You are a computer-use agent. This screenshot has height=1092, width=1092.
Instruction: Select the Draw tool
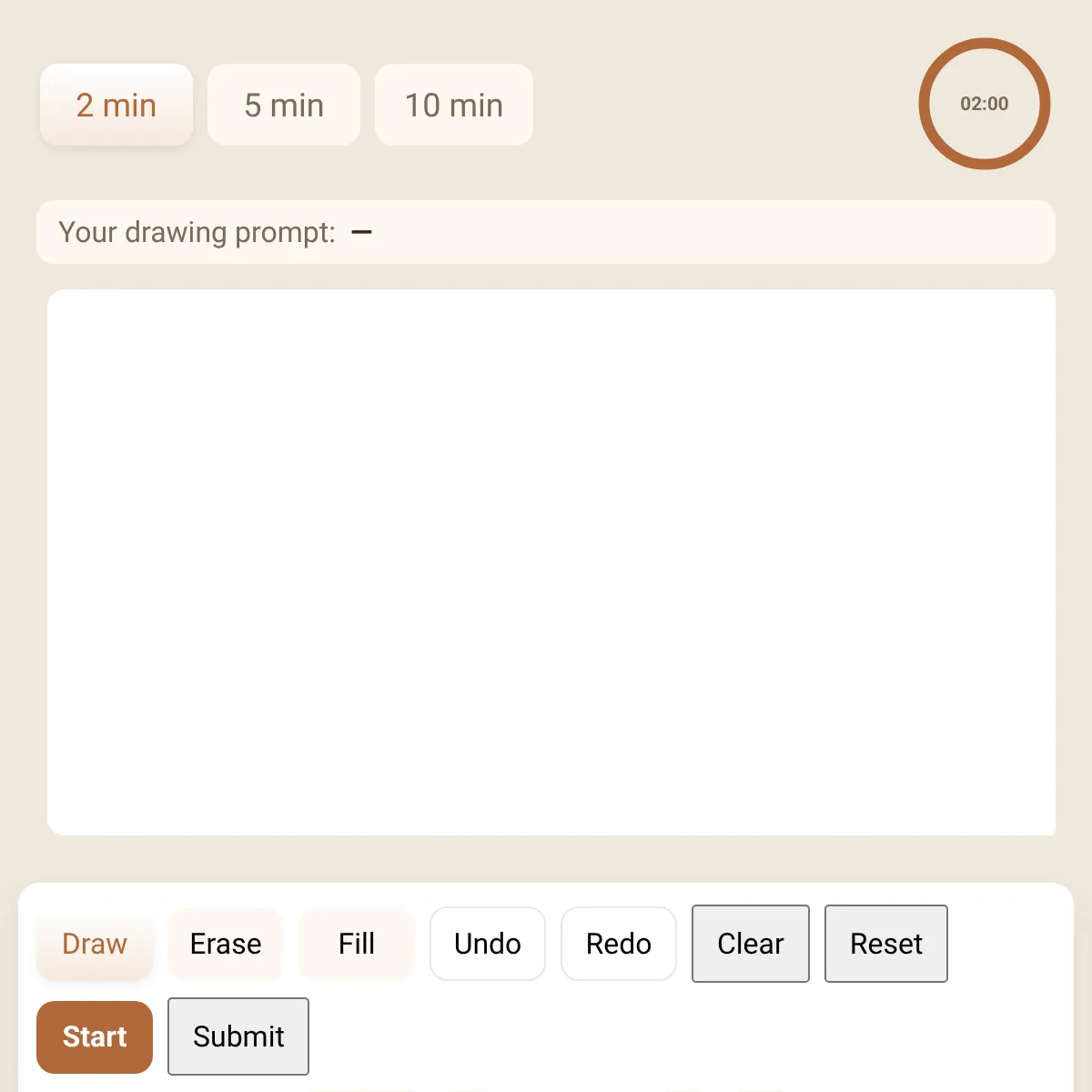tap(95, 944)
